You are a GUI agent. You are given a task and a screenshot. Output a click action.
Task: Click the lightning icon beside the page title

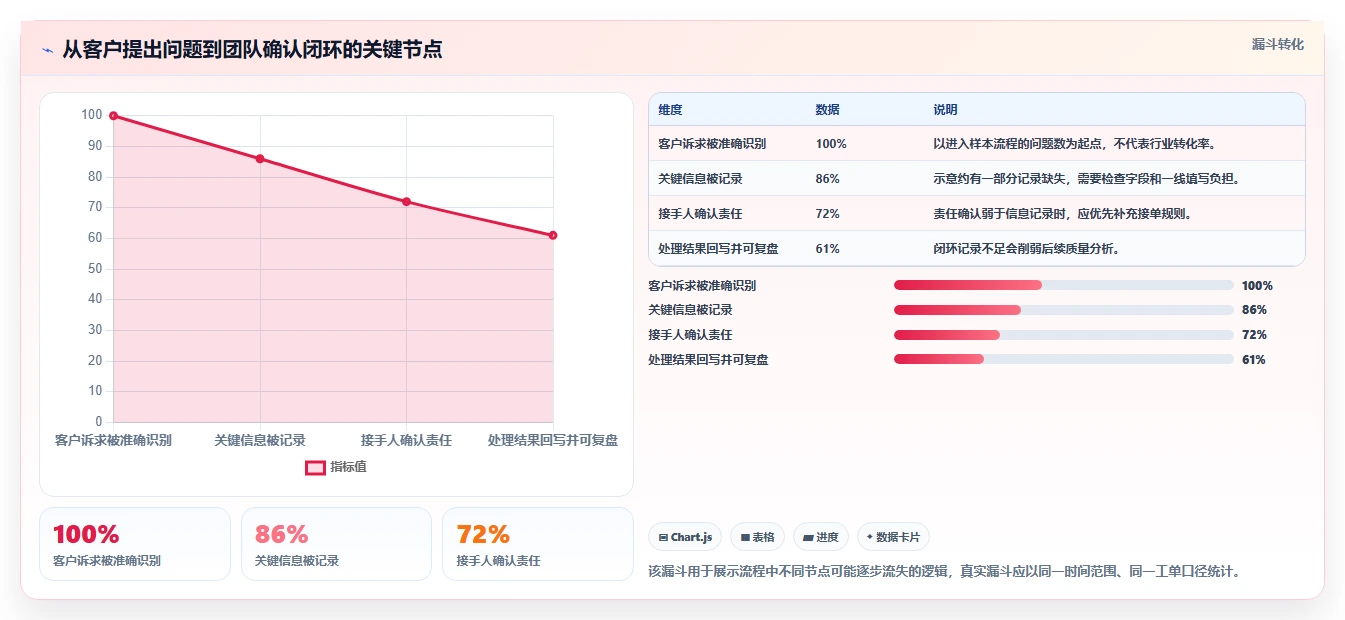(47, 50)
